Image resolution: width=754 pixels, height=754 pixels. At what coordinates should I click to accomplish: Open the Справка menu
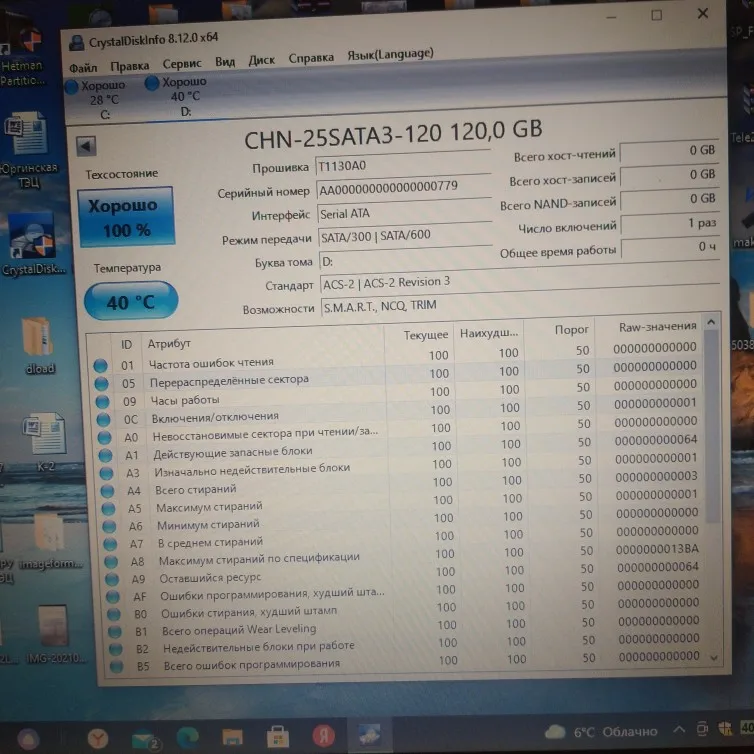coord(311,58)
